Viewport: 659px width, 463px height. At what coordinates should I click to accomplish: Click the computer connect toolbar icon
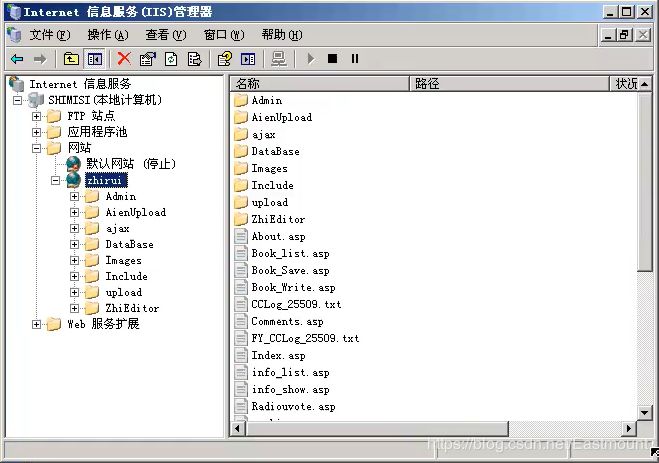click(279, 59)
